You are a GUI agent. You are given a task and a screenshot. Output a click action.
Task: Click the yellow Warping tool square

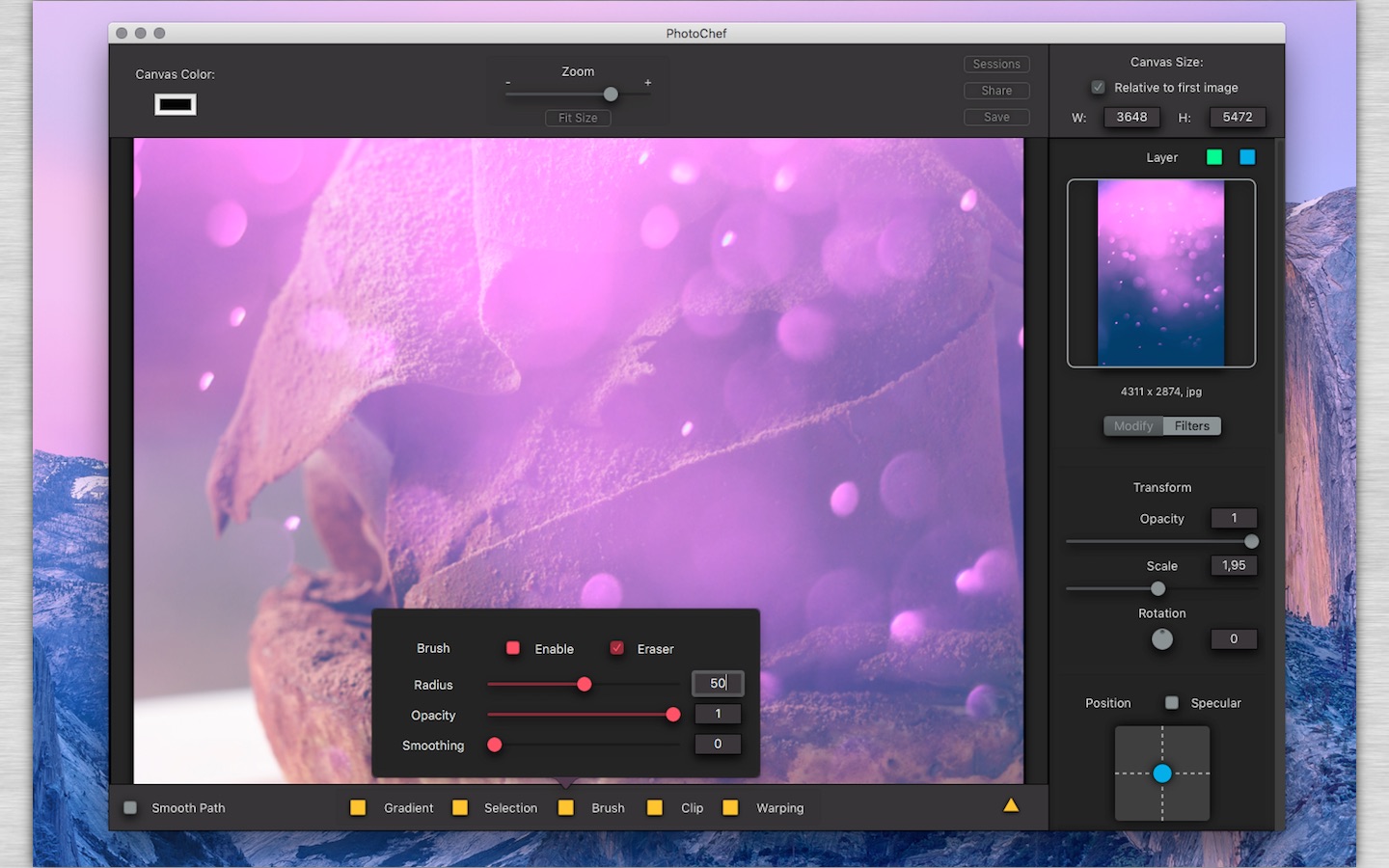[730, 808]
